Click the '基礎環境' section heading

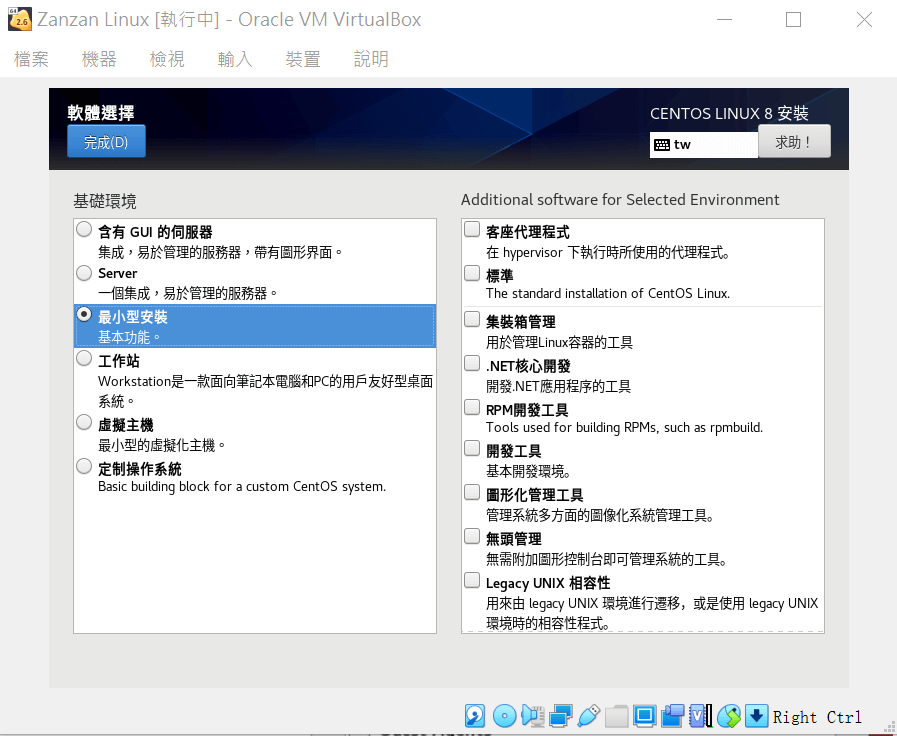(105, 201)
